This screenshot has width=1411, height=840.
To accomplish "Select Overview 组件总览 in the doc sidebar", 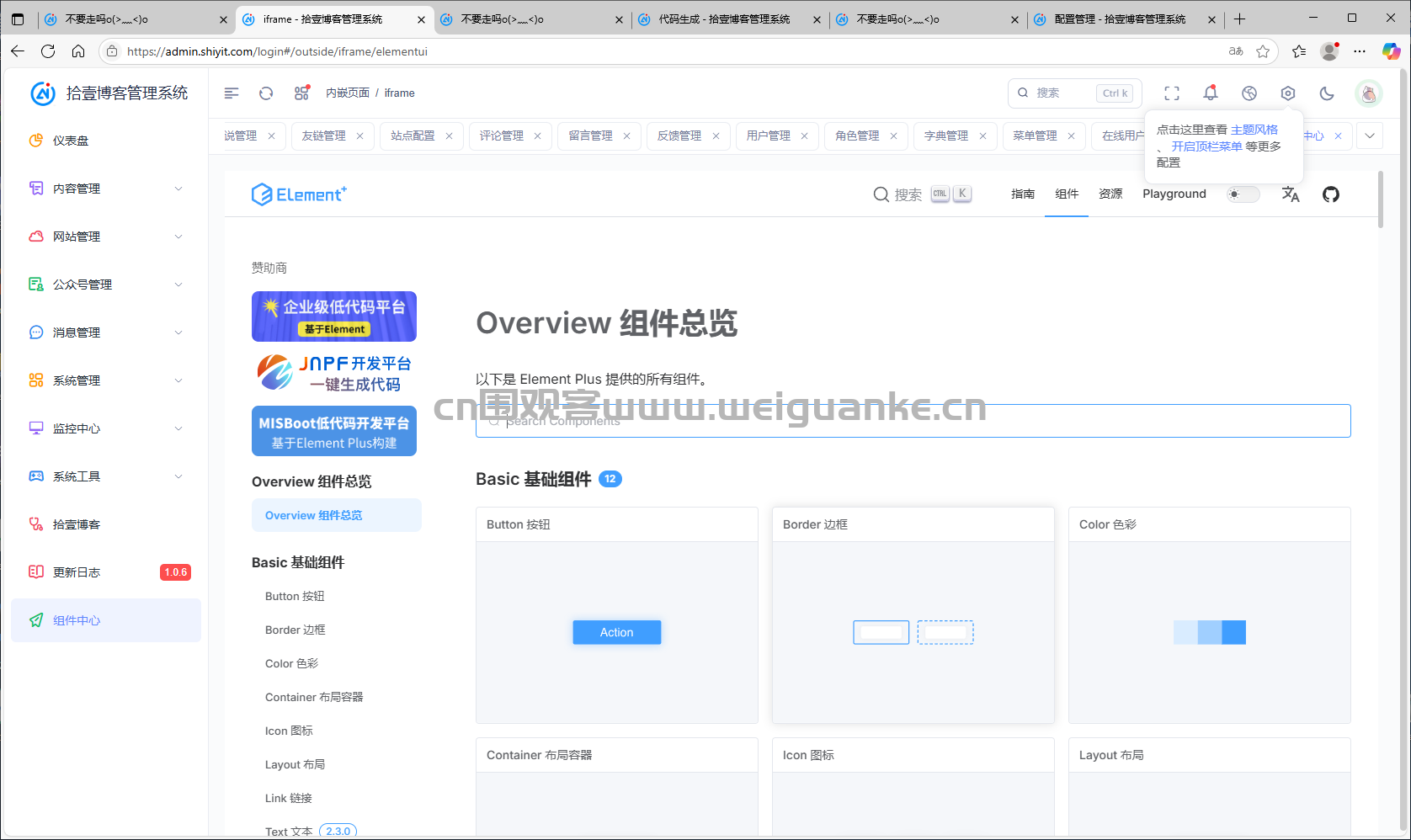I will click(x=337, y=515).
